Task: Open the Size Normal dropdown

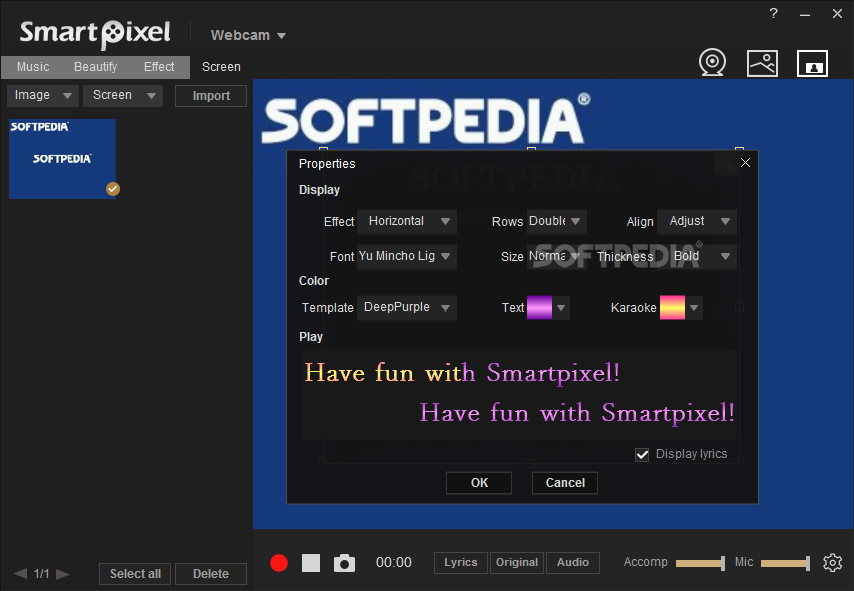Action: 557,256
